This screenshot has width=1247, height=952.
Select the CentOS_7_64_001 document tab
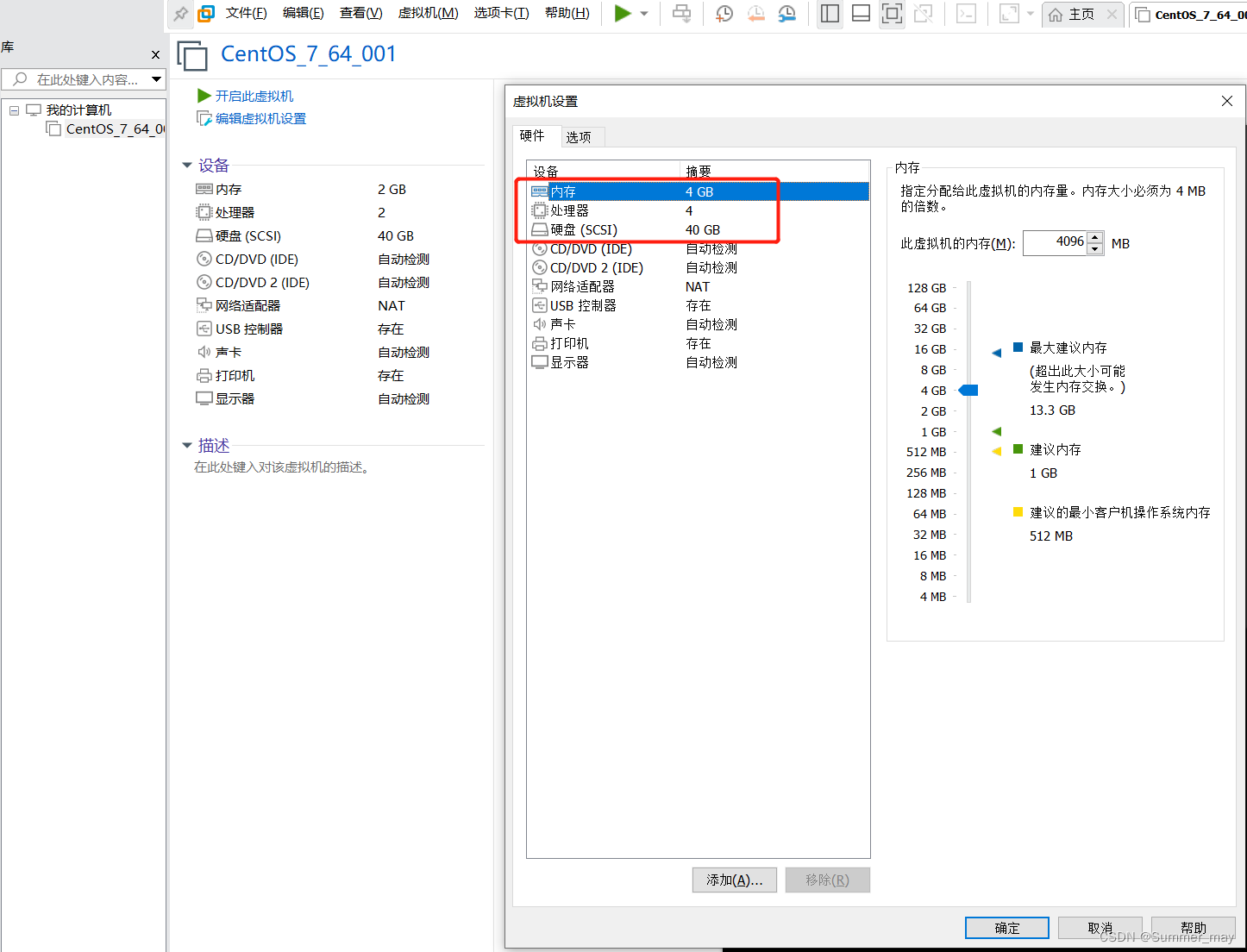coord(1189,15)
